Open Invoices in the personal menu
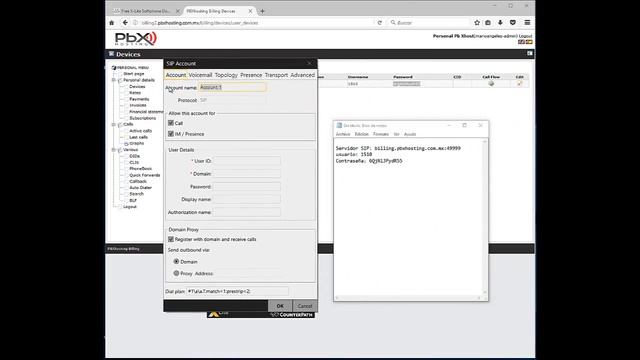640x360 pixels. (138, 105)
